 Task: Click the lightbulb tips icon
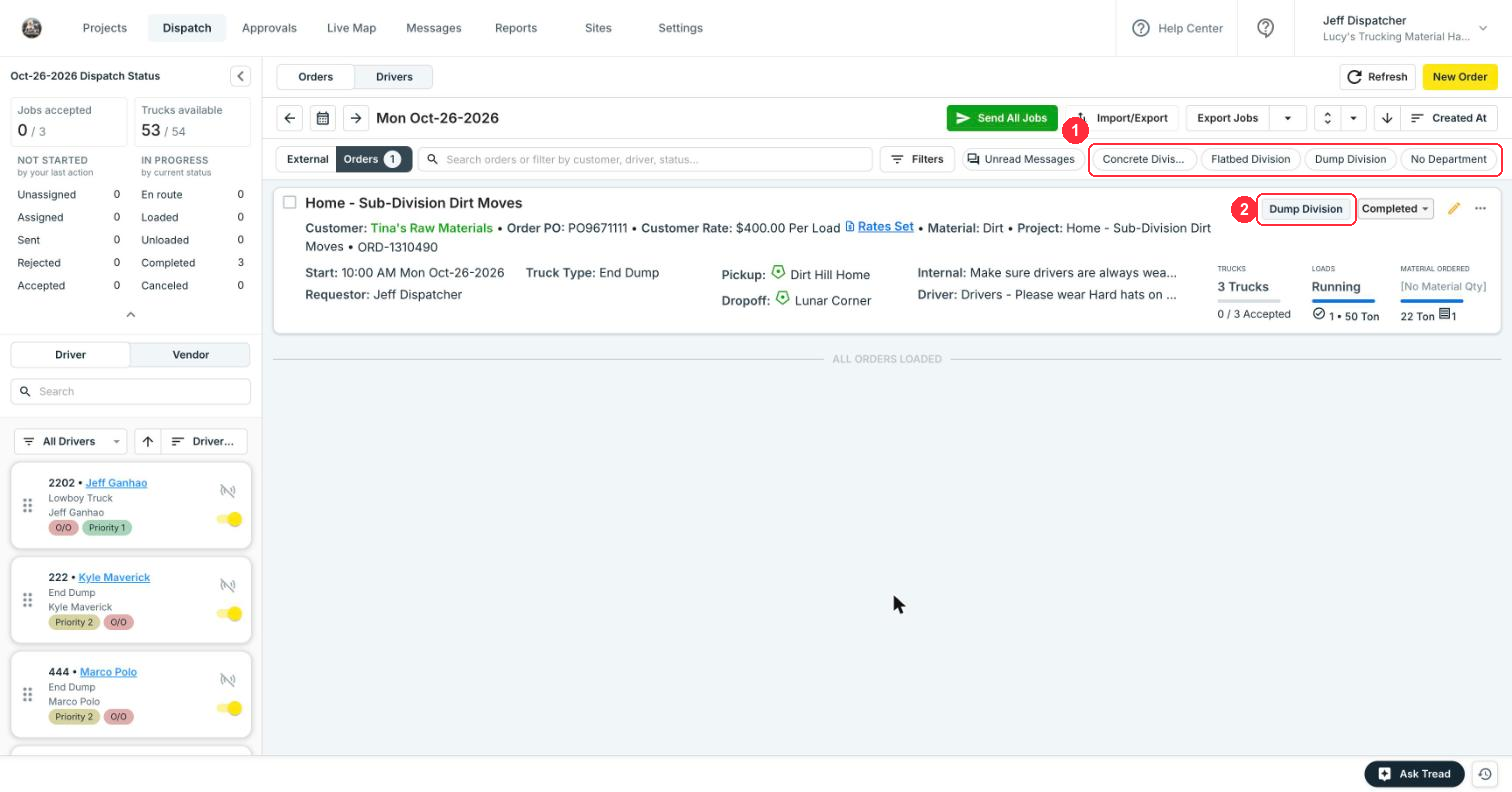pos(1266,28)
